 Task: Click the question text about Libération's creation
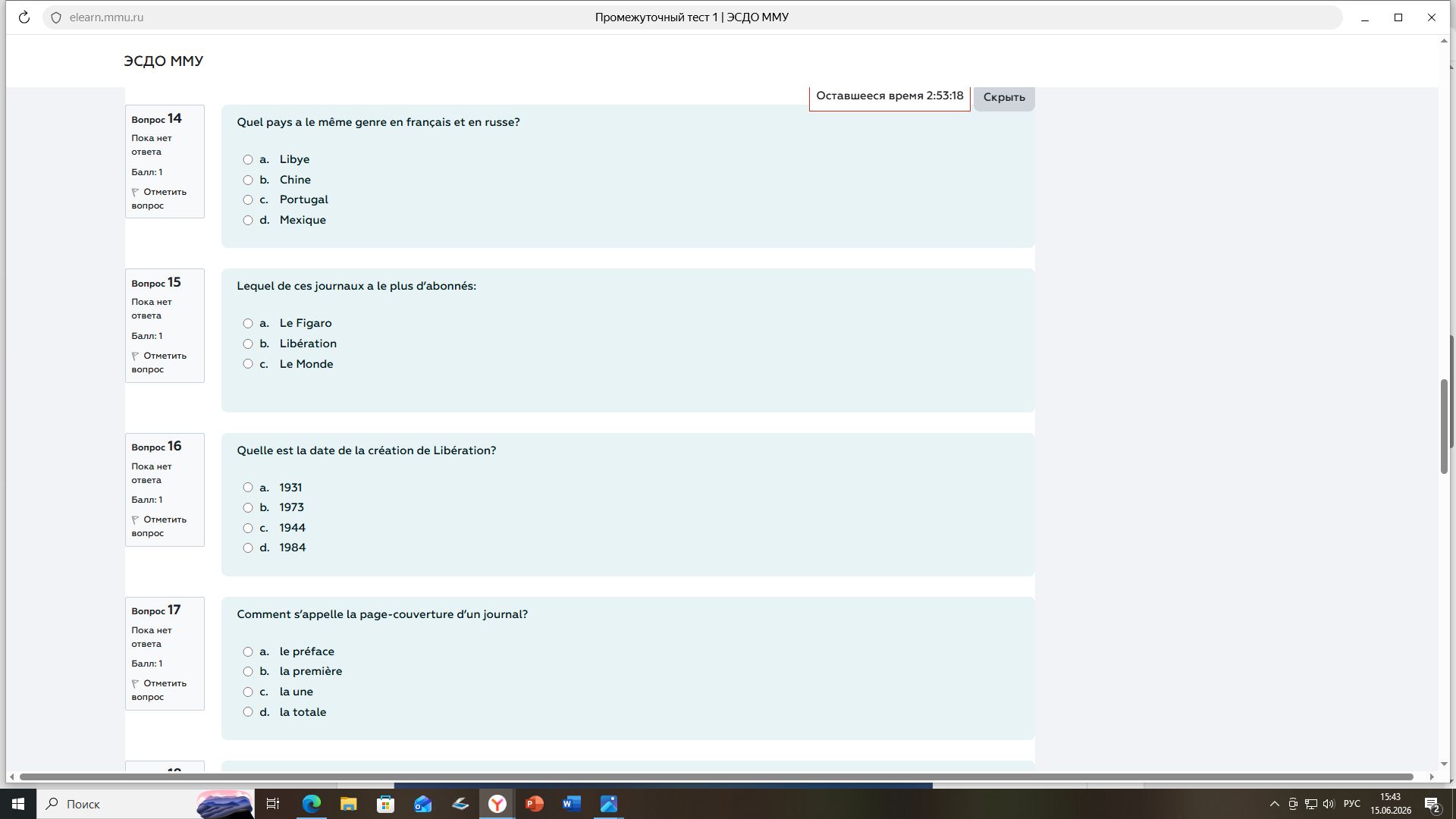(366, 451)
